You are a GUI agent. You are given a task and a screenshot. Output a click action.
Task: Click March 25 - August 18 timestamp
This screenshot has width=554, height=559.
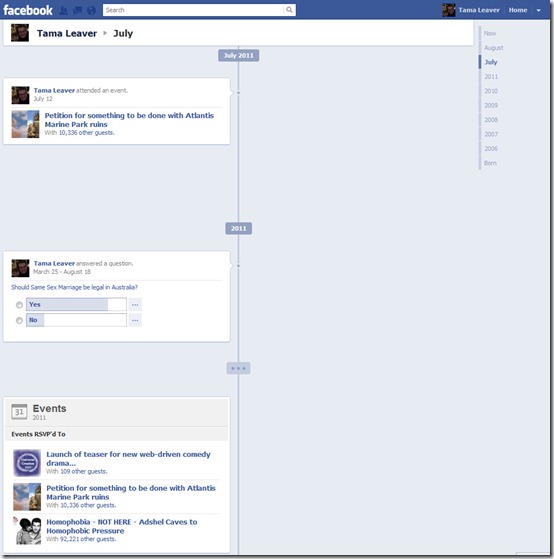click(x=62, y=272)
